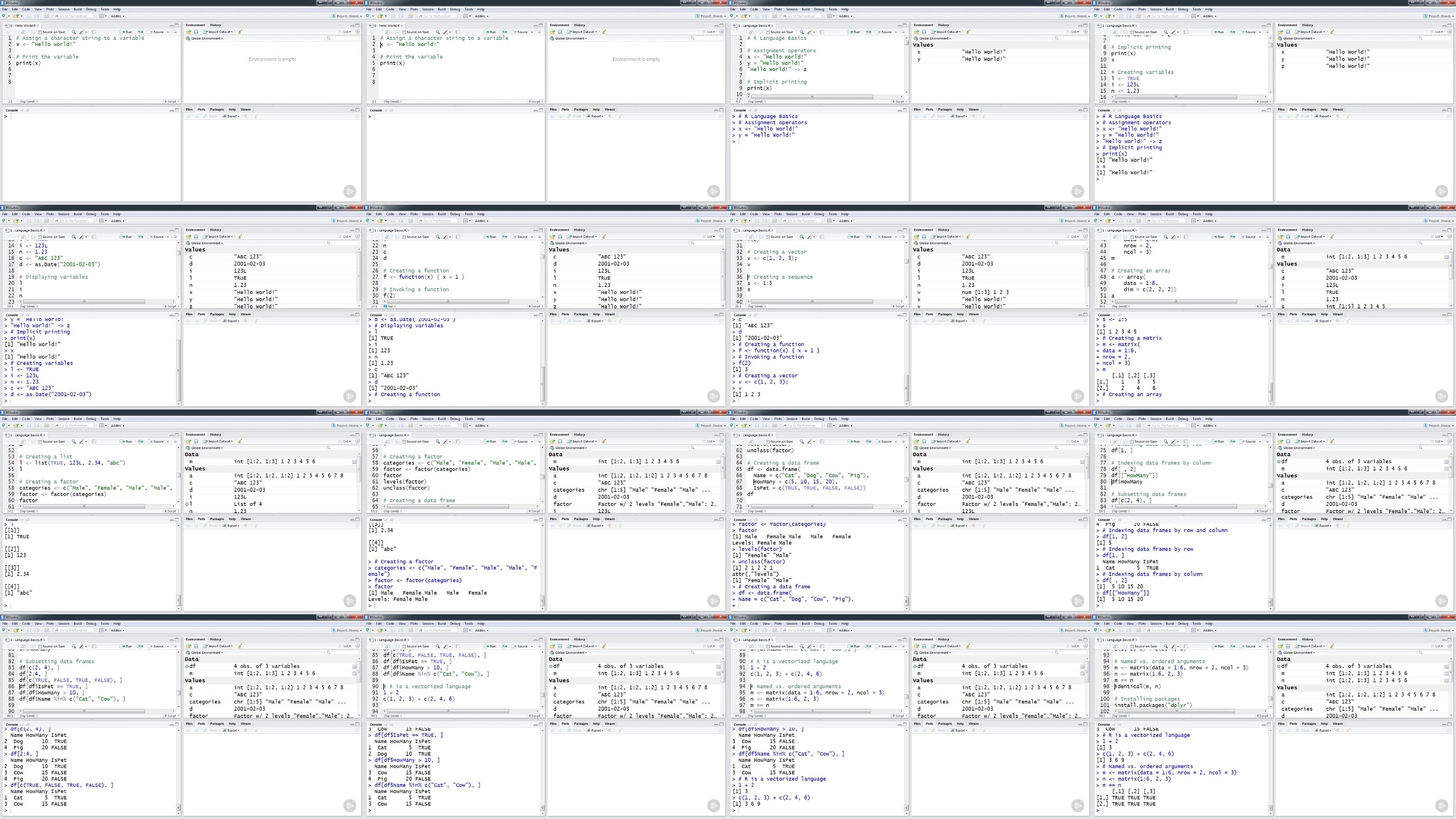Screen dimensions: 1456x819
Task: Click re-run icon beside Run, 'IsPet = c(' window
Action: click(869, 441)
